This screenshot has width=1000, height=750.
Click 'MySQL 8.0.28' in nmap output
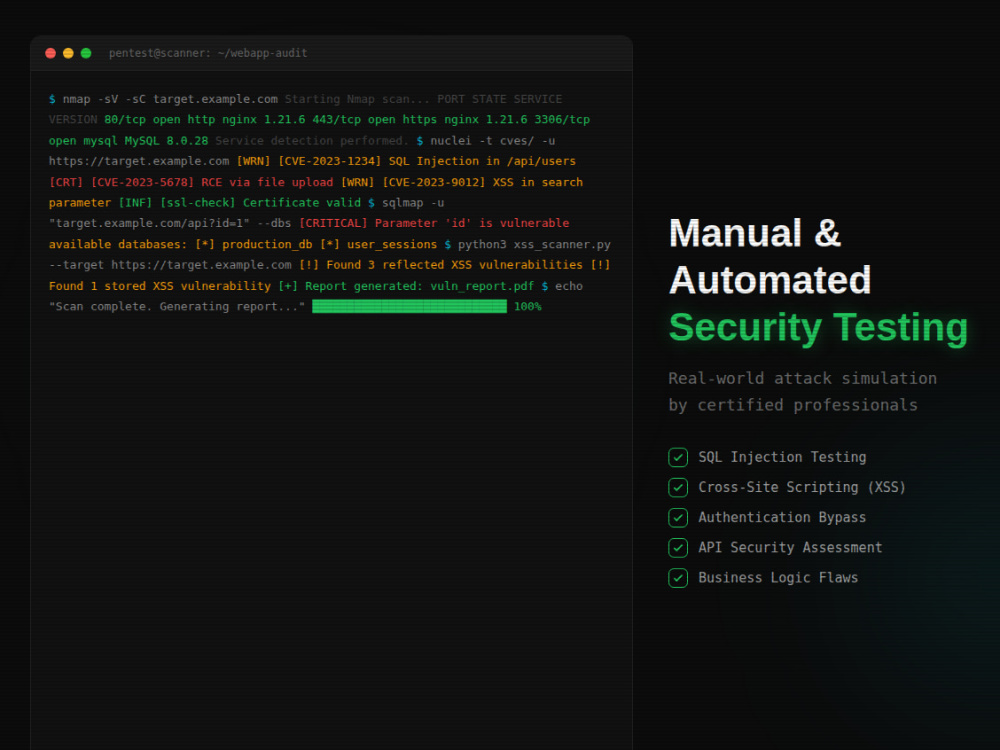(x=166, y=141)
